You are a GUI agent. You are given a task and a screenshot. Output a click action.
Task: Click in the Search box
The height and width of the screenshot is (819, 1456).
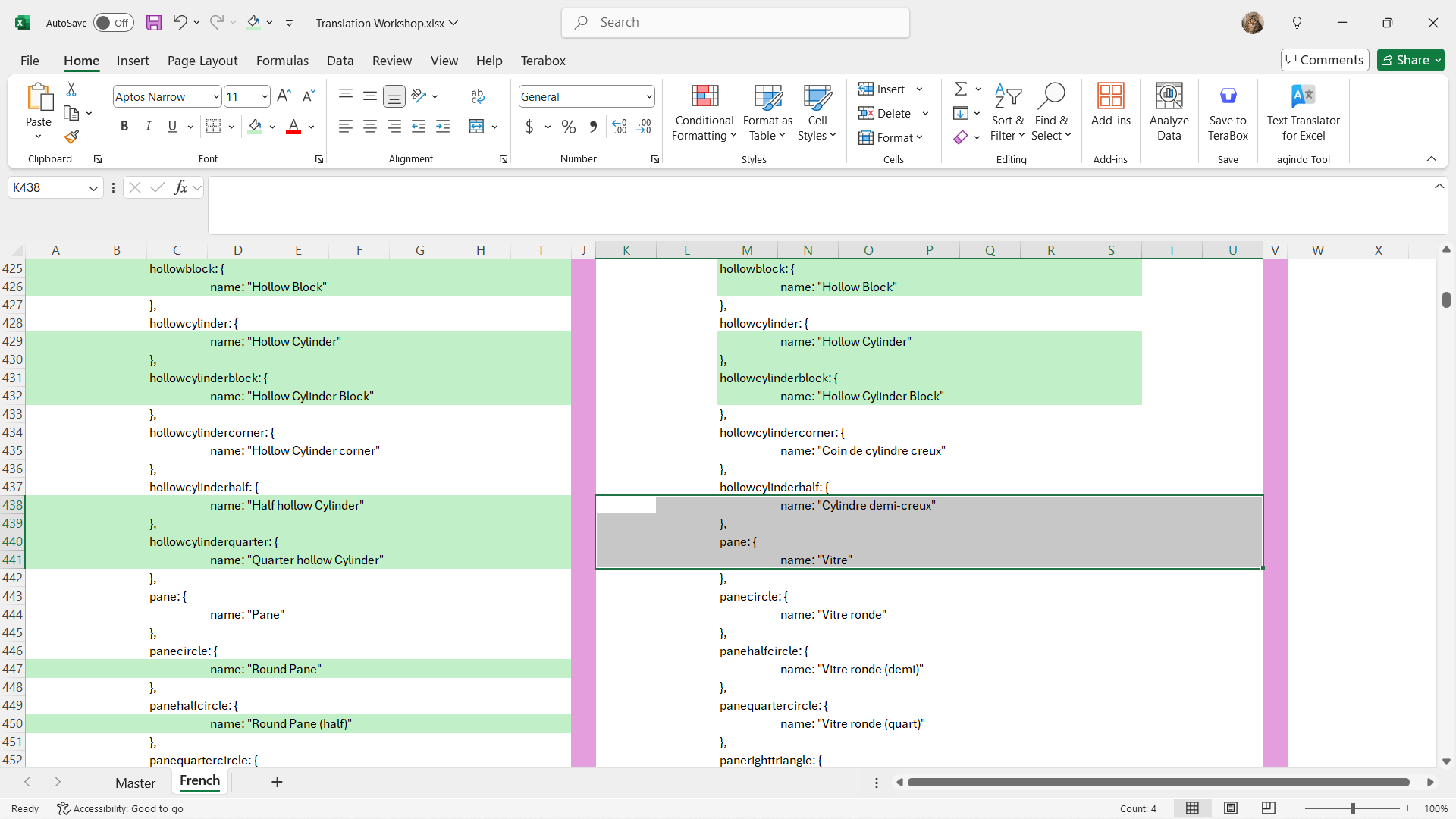click(x=736, y=23)
